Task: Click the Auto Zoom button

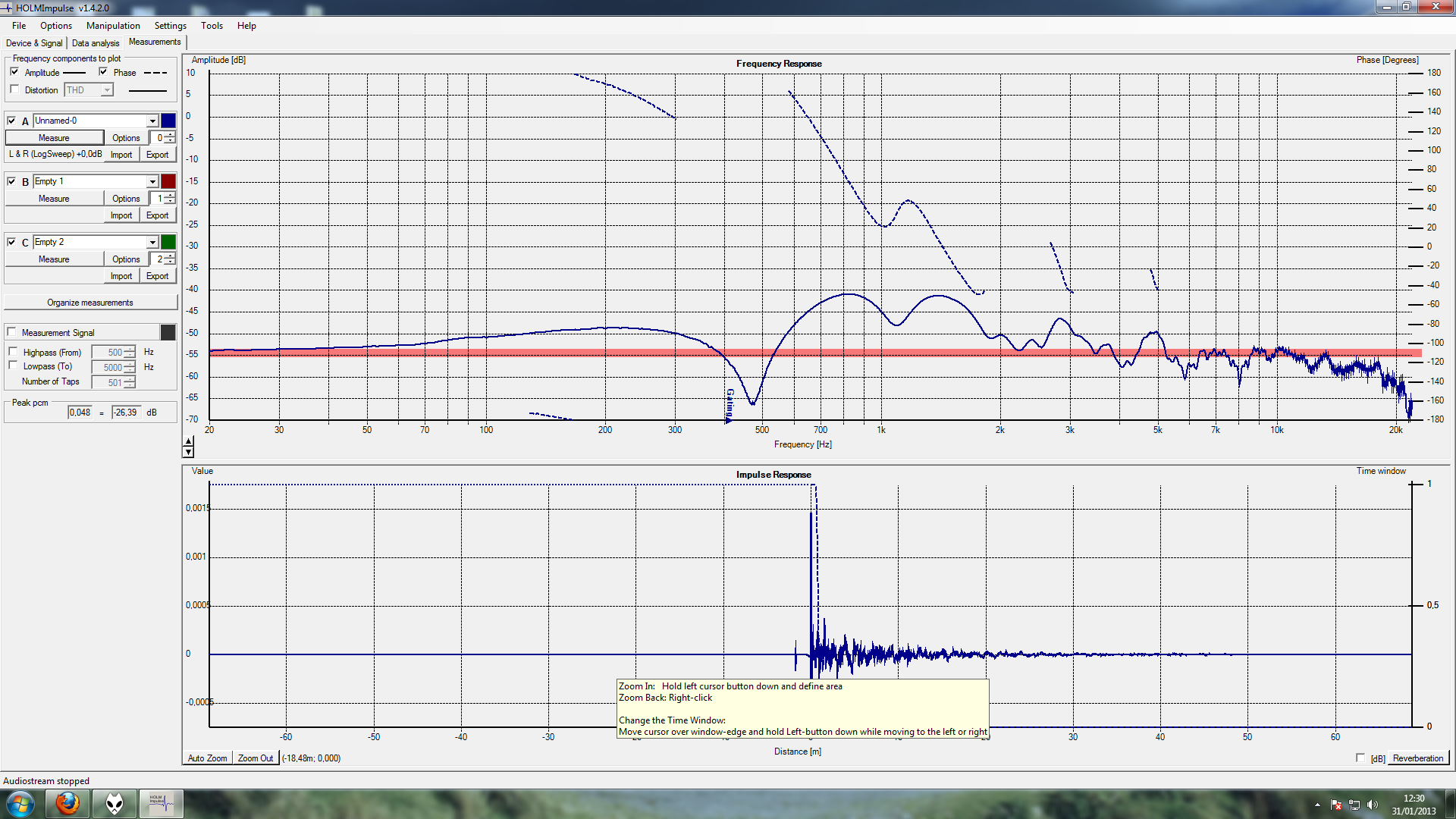Action: click(x=207, y=758)
